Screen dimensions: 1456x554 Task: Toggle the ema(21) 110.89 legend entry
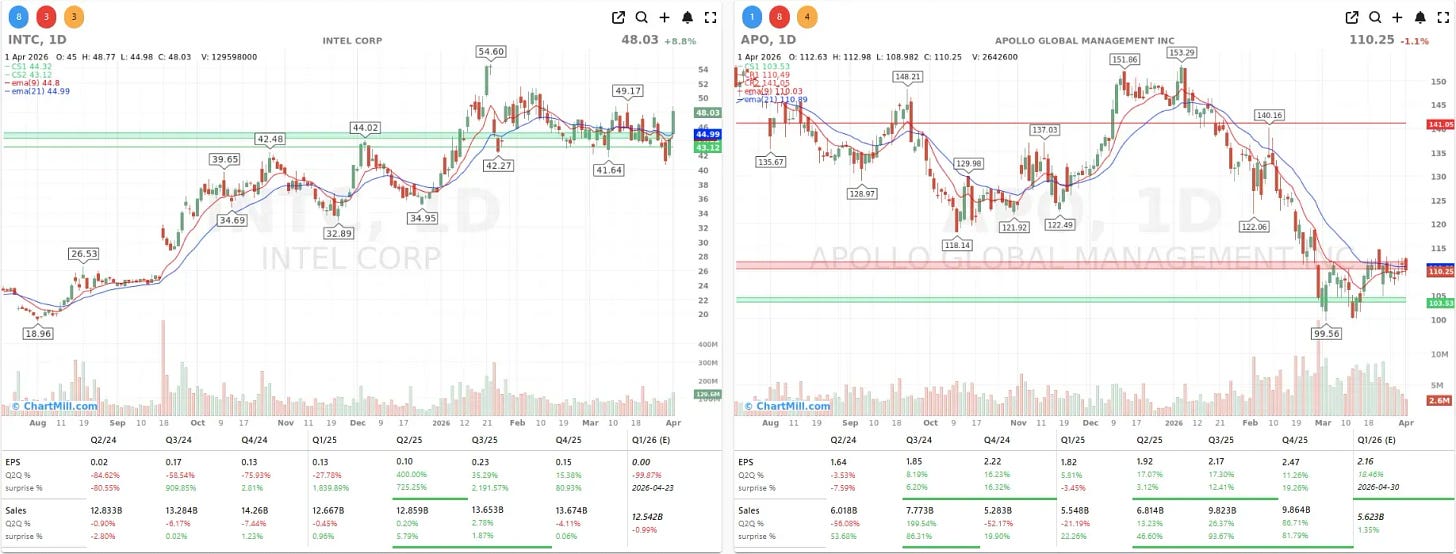tap(774, 100)
